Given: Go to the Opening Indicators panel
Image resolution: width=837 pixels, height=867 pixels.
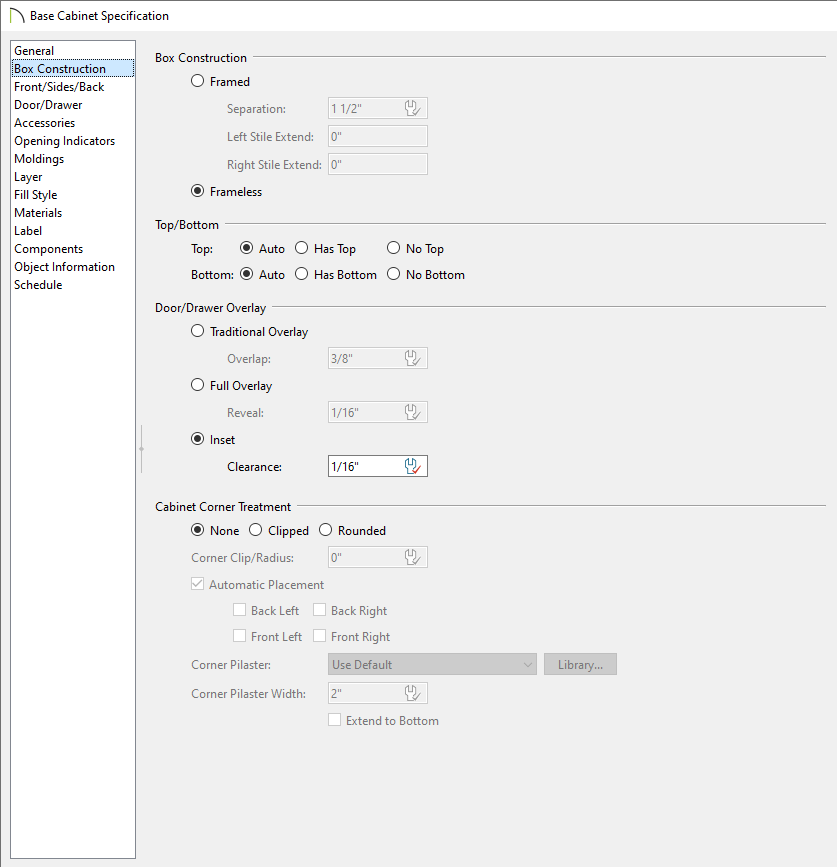Looking at the screenshot, I should (x=72, y=141).
